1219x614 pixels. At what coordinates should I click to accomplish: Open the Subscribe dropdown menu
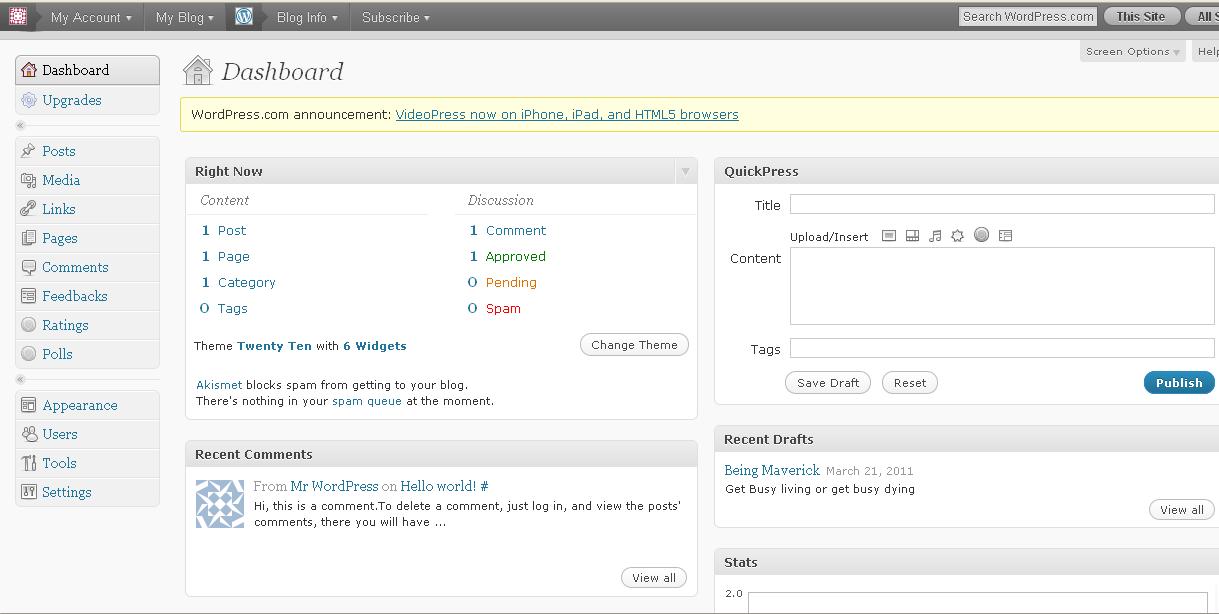pos(396,17)
